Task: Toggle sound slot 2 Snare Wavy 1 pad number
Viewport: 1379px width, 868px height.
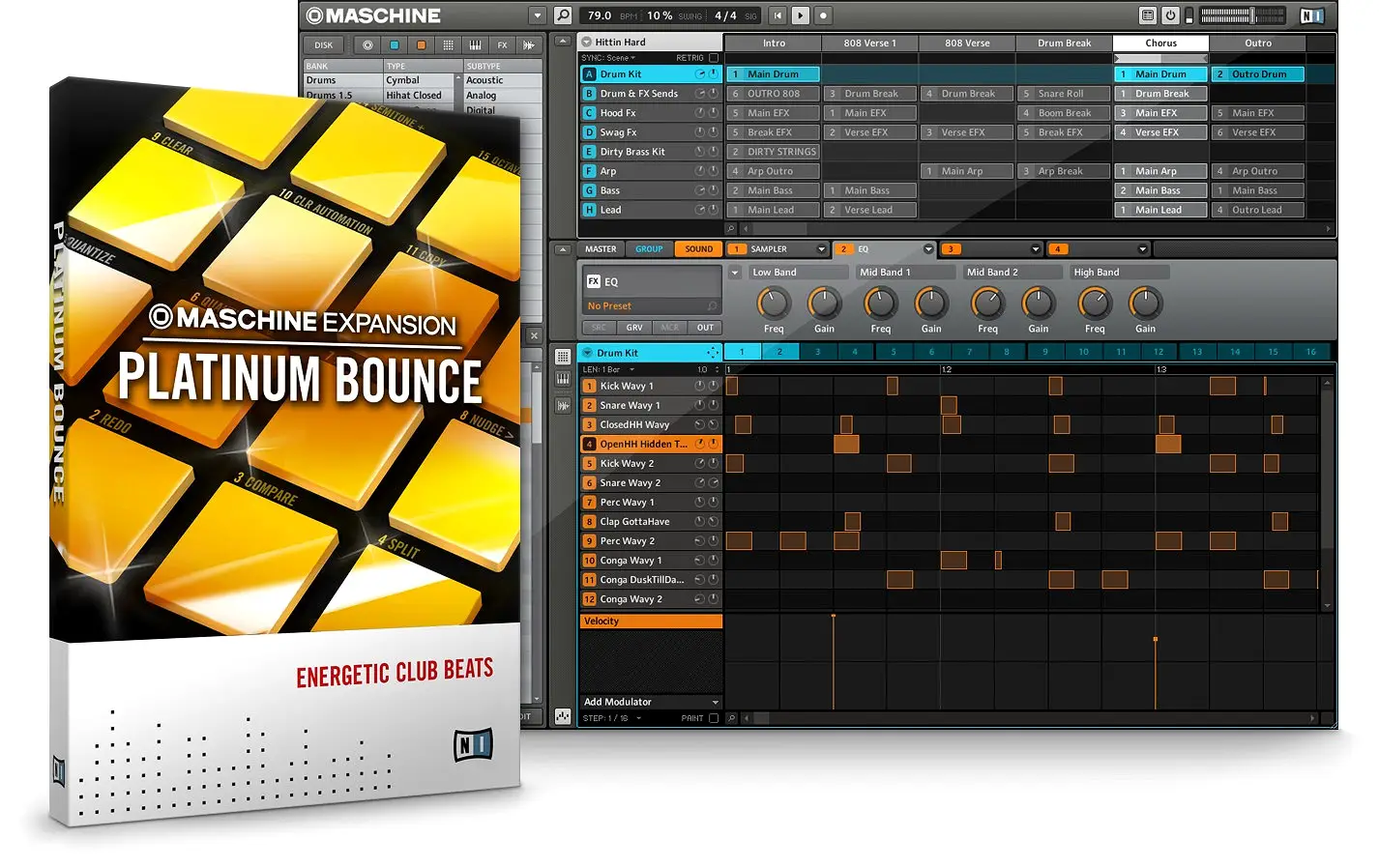Action: tap(589, 405)
